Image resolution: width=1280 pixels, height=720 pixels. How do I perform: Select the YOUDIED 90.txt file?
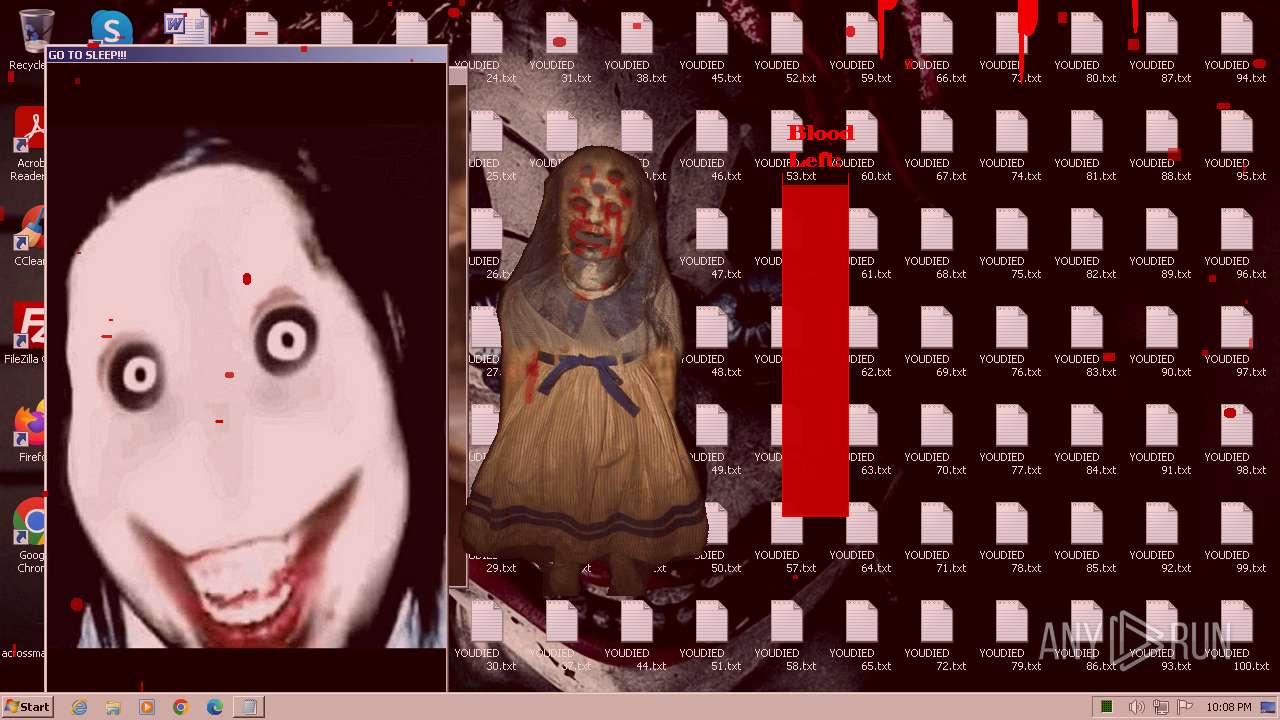pyautogui.click(x=1161, y=343)
